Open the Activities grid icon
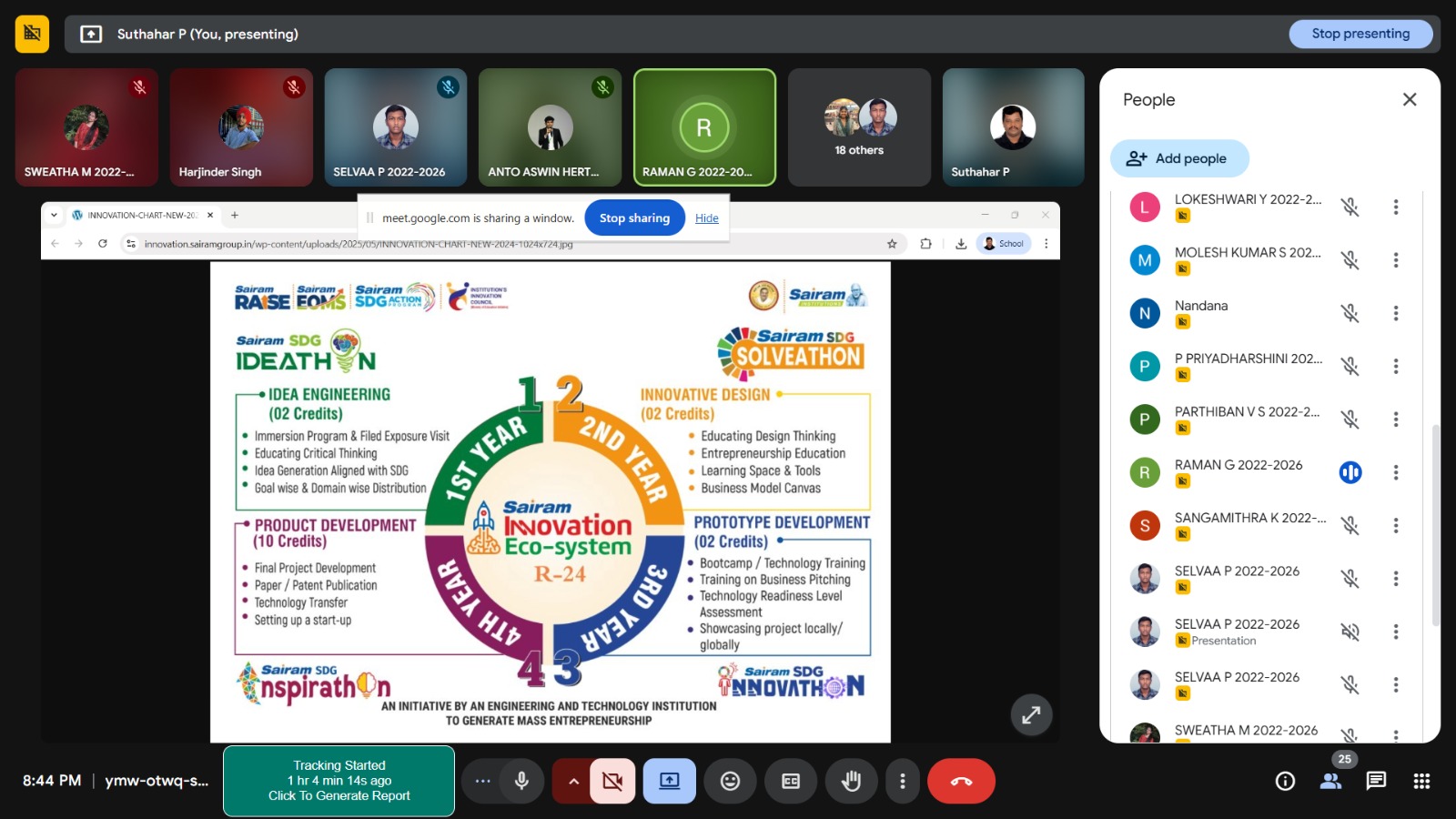This screenshot has height=819, width=1456. (x=1421, y=781)
